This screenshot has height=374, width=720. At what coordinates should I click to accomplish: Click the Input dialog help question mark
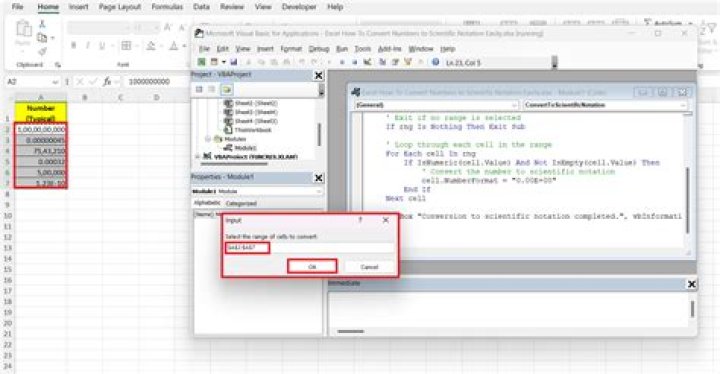point(360,220)
